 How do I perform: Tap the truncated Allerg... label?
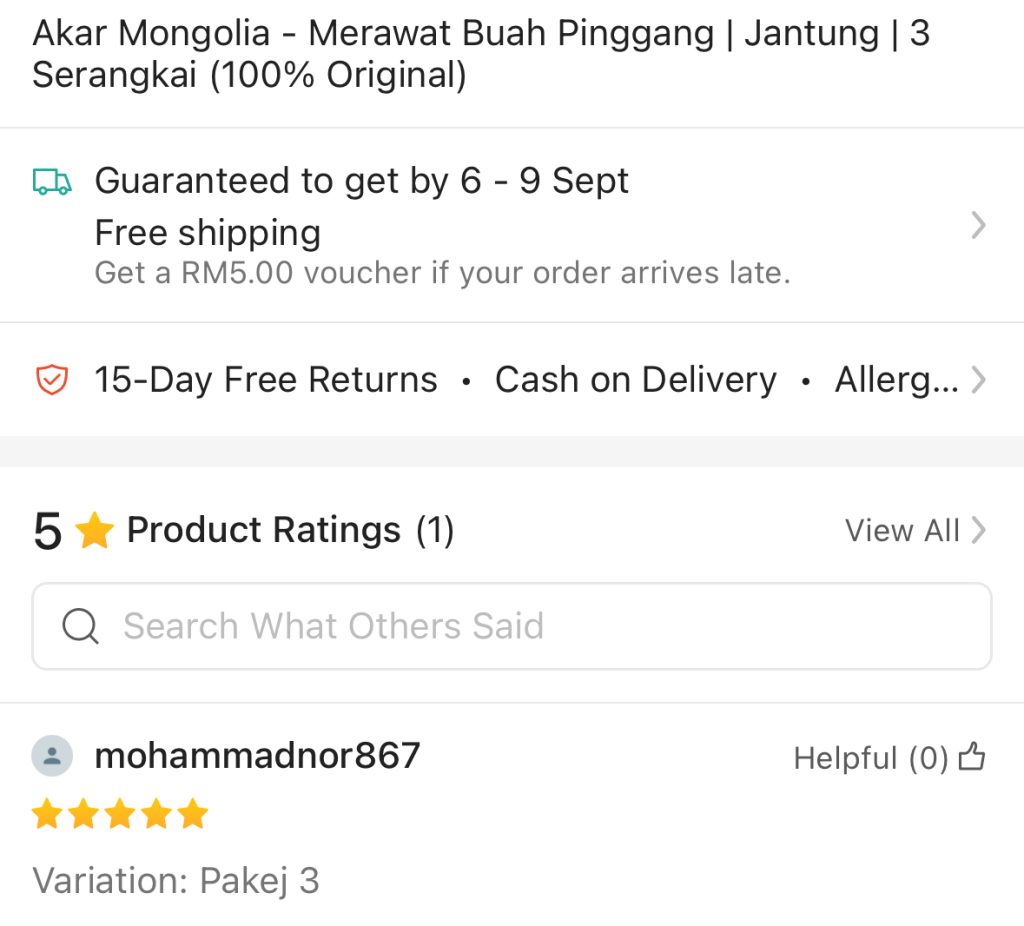point(897,380)
